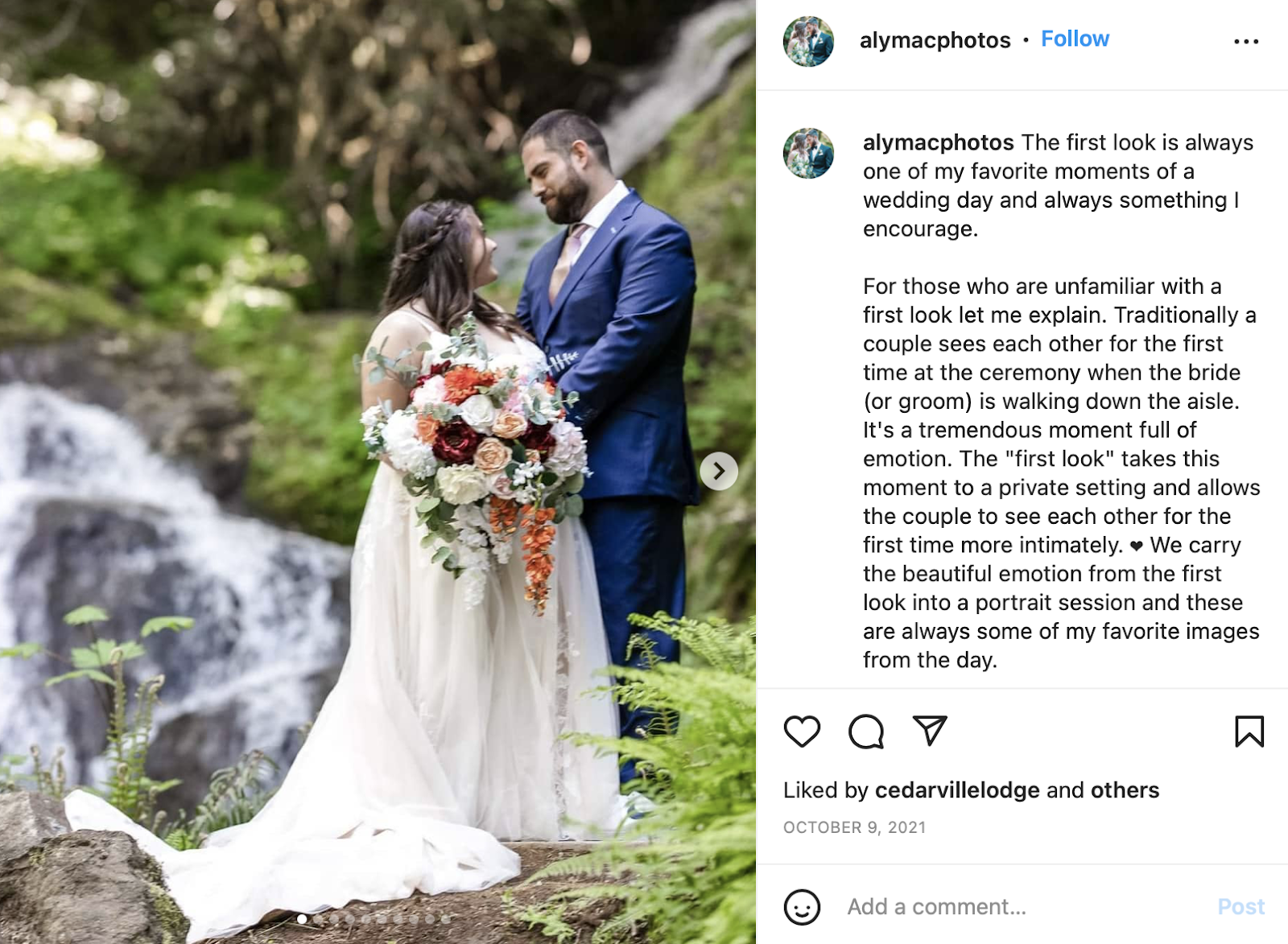Share the post using the paper plane icon
The width and height of the screenshot is (1288, 944).
pos(930,731)
